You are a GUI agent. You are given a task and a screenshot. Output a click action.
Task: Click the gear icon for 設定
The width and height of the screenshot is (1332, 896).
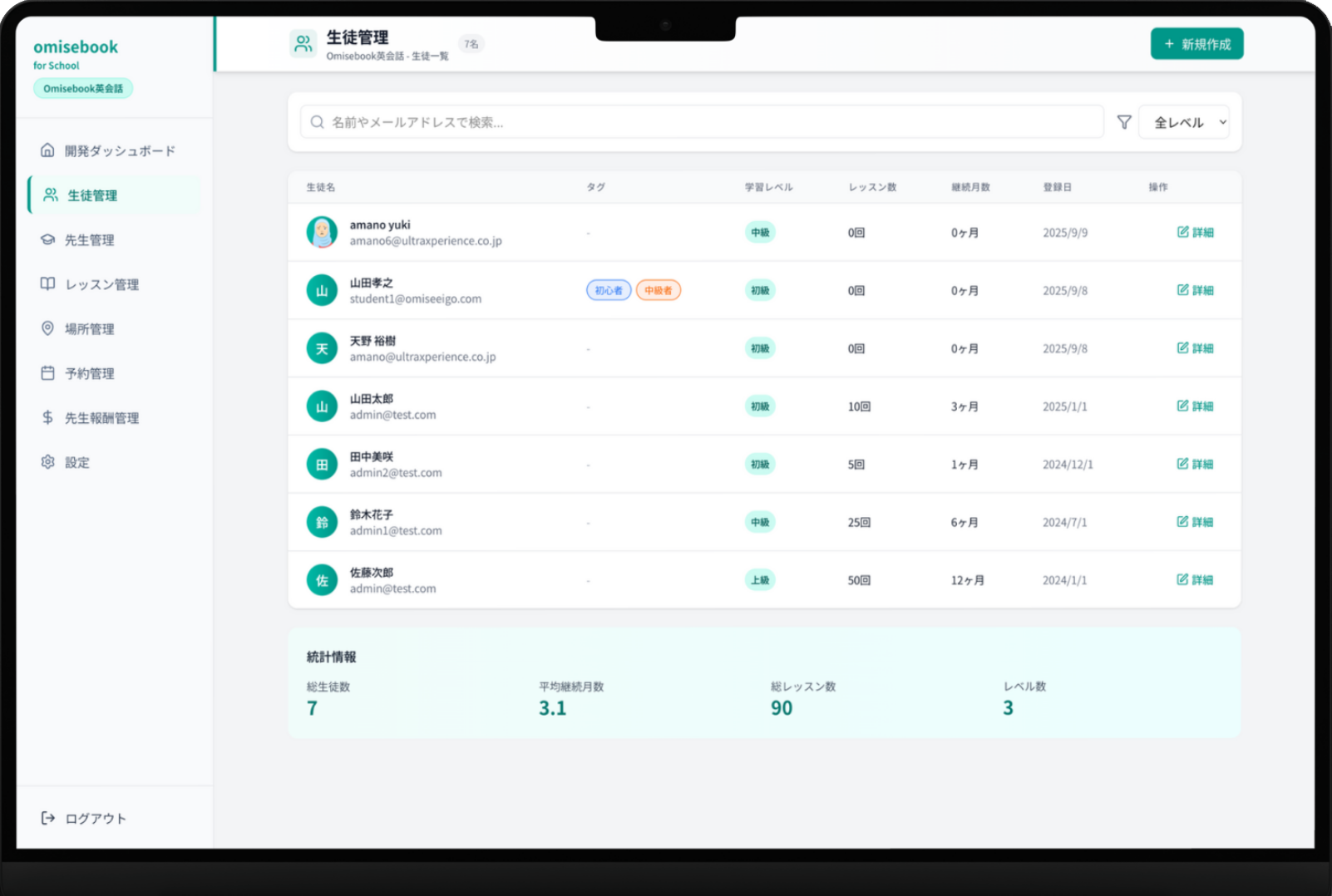click(47, 462)
